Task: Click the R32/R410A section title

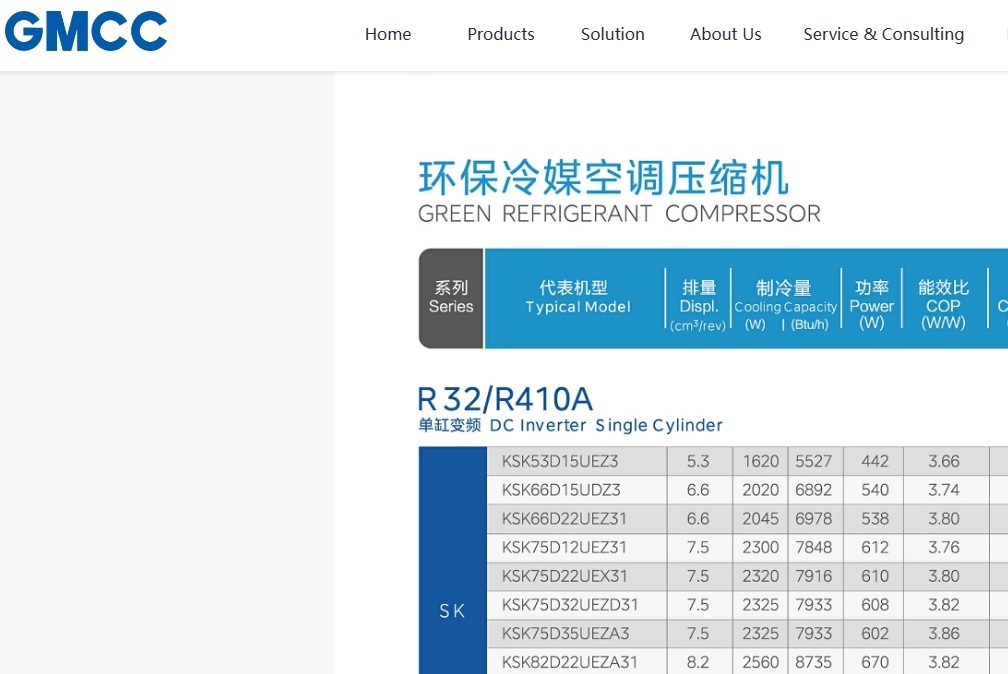Action: click(x=505, y=399)
